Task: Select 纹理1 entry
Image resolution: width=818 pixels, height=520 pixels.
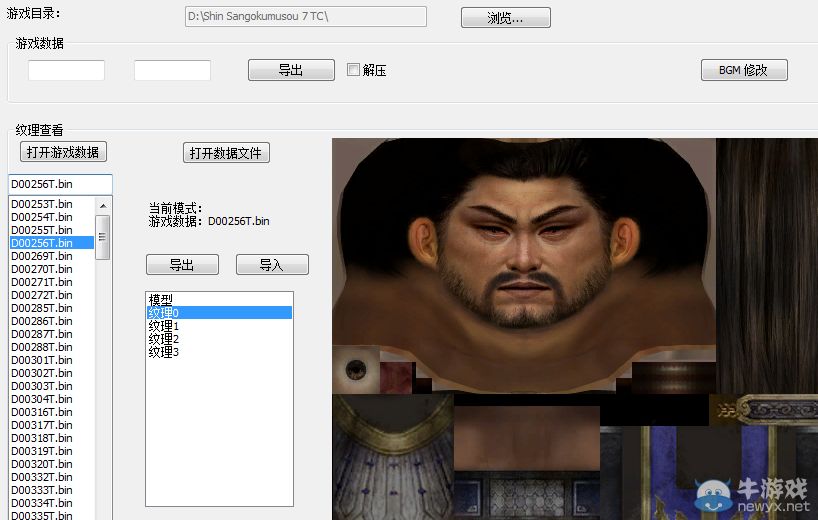Action: 219,325
